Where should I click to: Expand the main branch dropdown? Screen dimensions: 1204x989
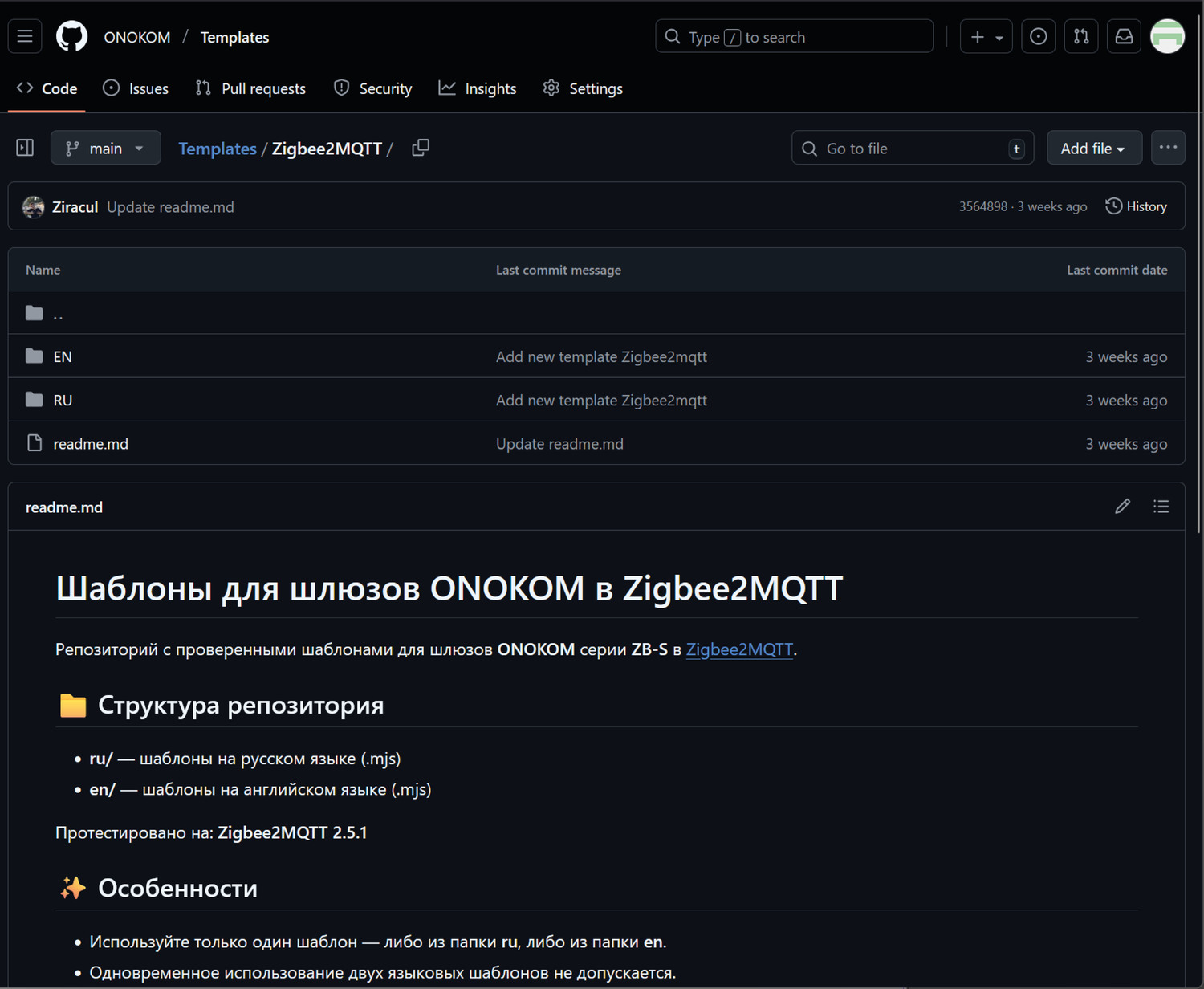coord(105,148)
